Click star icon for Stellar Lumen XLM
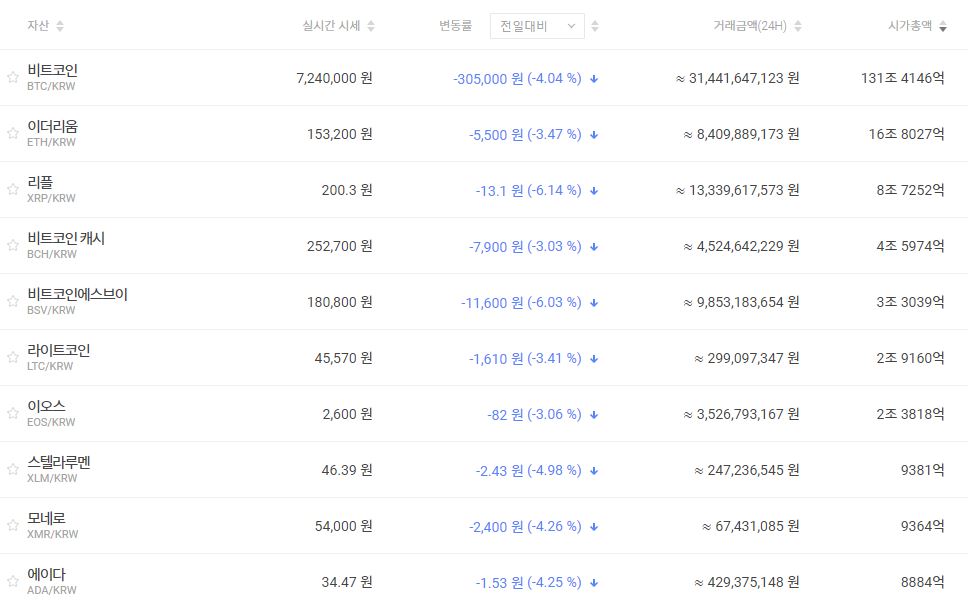The image size is (968, 606). (x=13, y=469)
